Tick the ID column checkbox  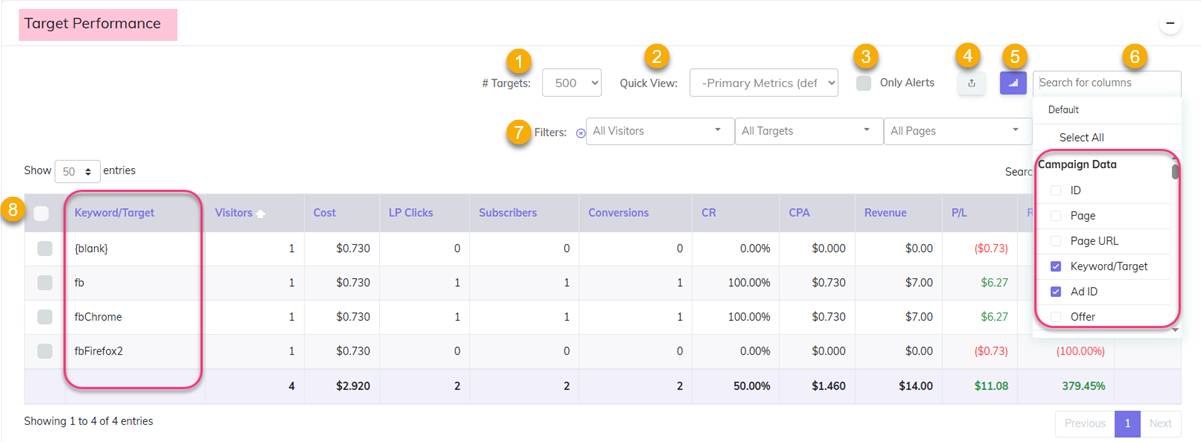coord(1056,190)
